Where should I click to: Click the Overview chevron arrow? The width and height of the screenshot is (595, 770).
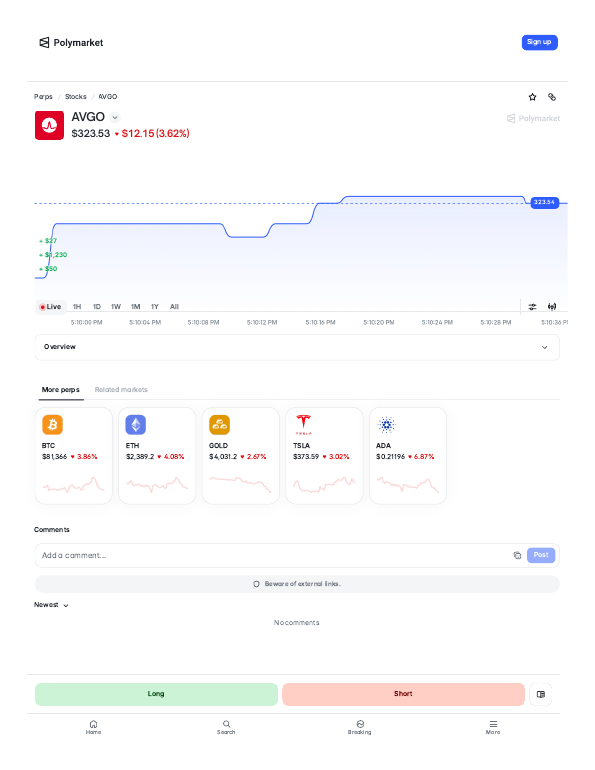544,347
